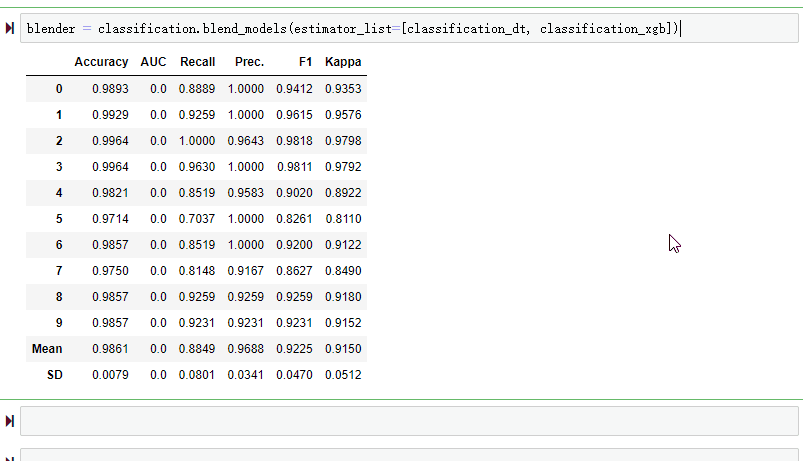Image resolution: width=803 pixels, height=461 pixels.
Task: Select SD kappa value 0.0512
Action: (x=343, y=375)
